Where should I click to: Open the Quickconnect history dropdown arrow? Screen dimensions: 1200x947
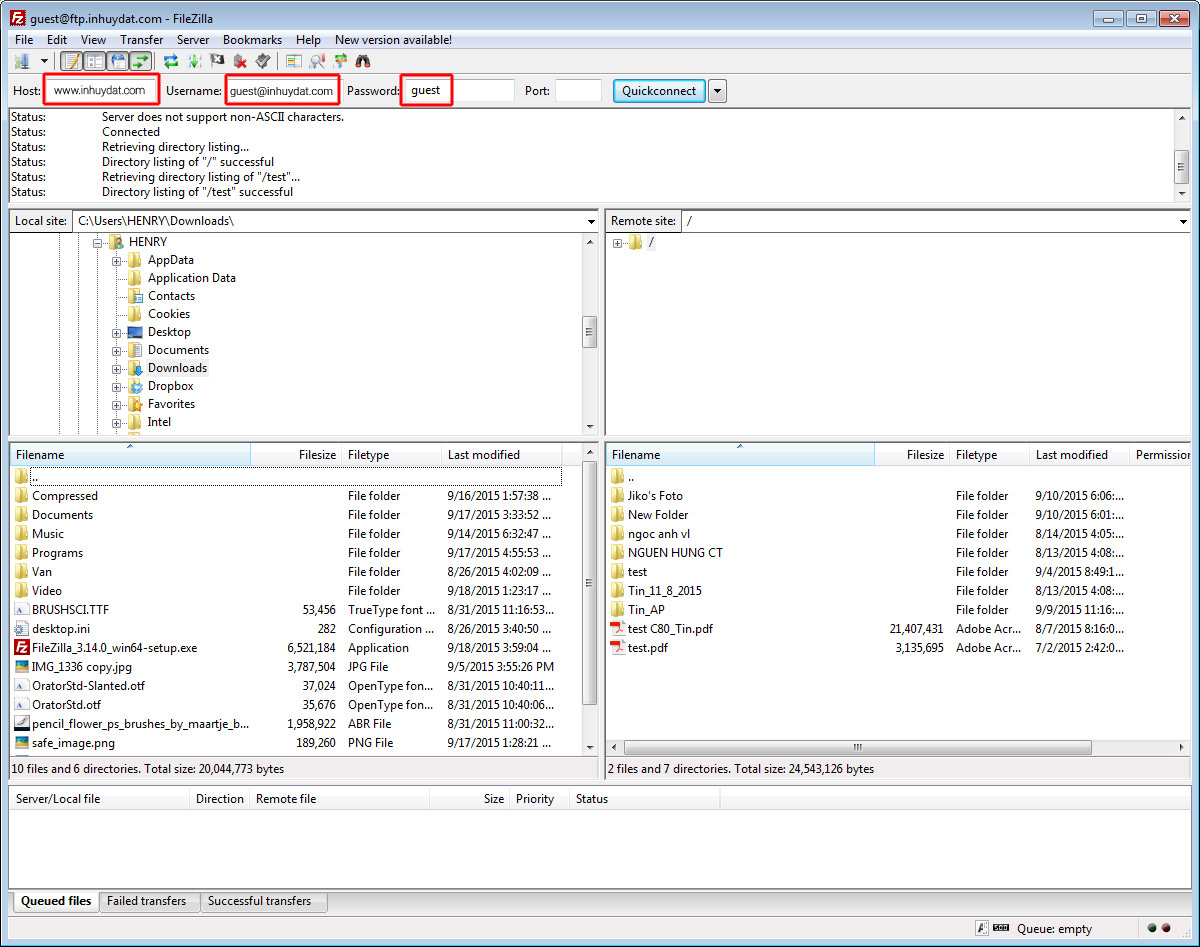coord(717,91)
